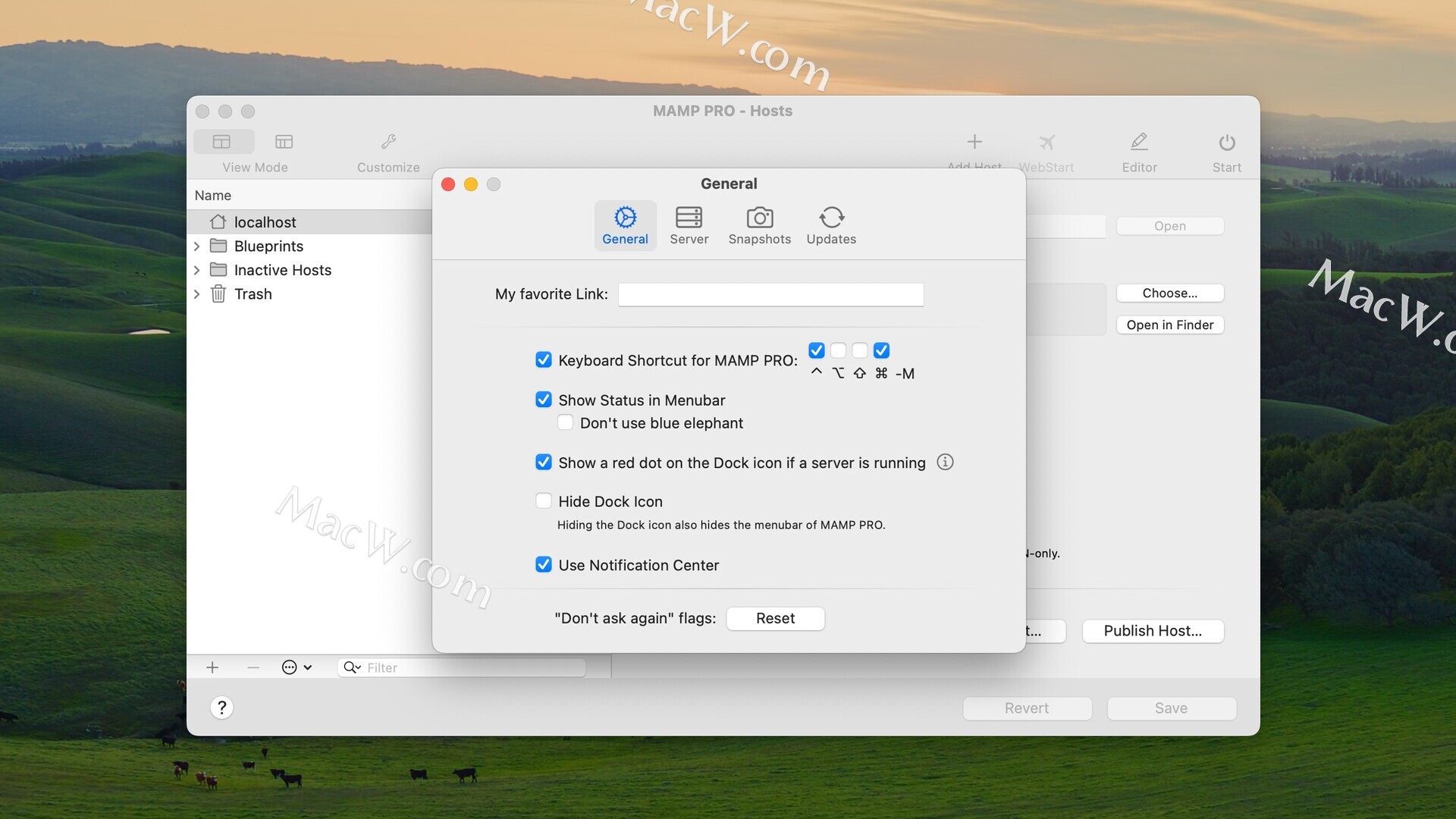The width and height of the screenshot is (1456, 819).
Task: Select the Blueprints folder row
Action: click(309, 246)
